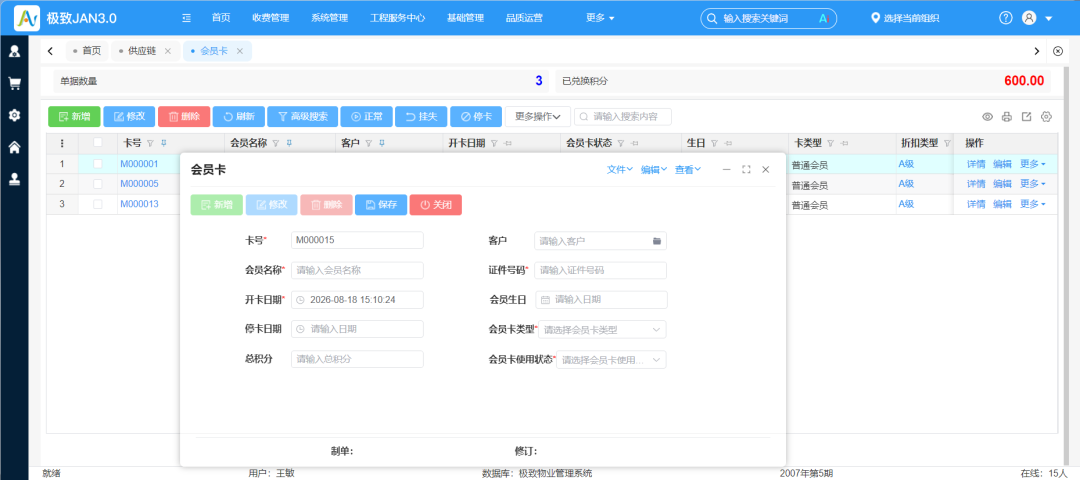Viewport: 1080px width, 480px height.
Task: Check the row checkbox for M000005
Action: (98, 184)
